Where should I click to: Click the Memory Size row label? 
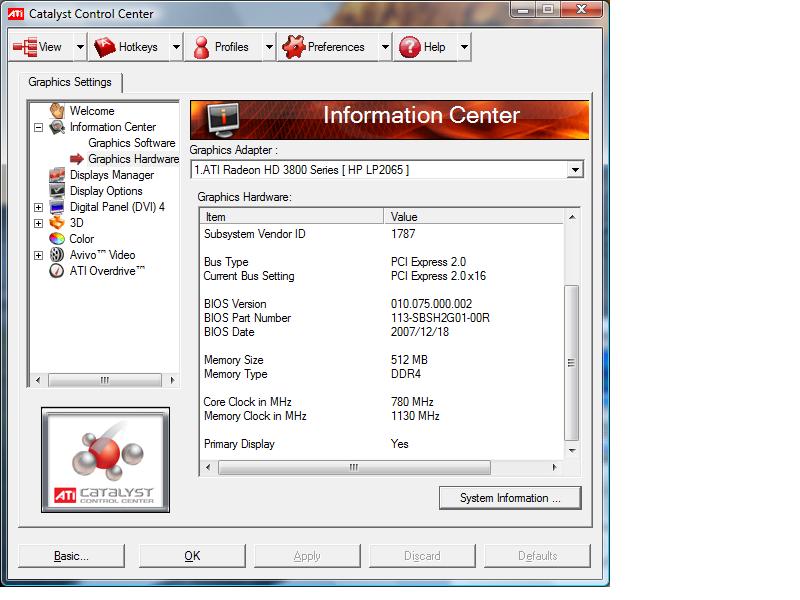pyautogui.click(x=234, y=360)
